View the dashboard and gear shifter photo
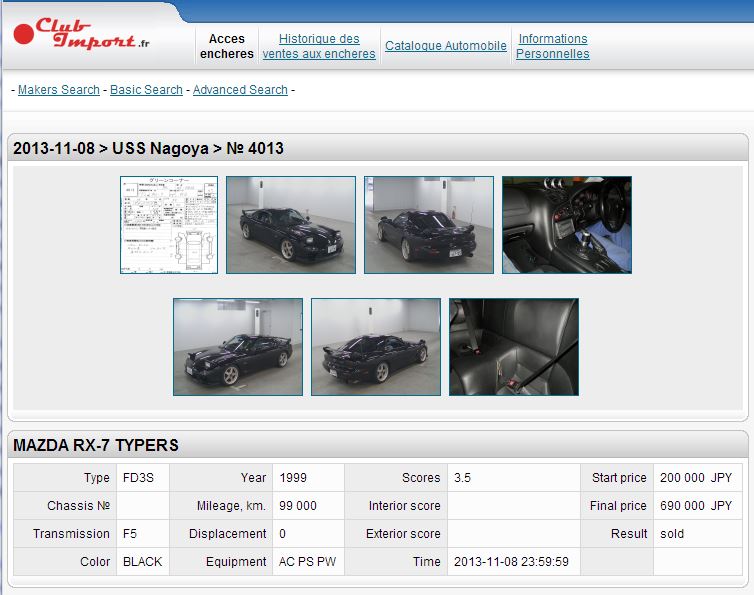The image size is (754, 595). click(x=567, y=225)
